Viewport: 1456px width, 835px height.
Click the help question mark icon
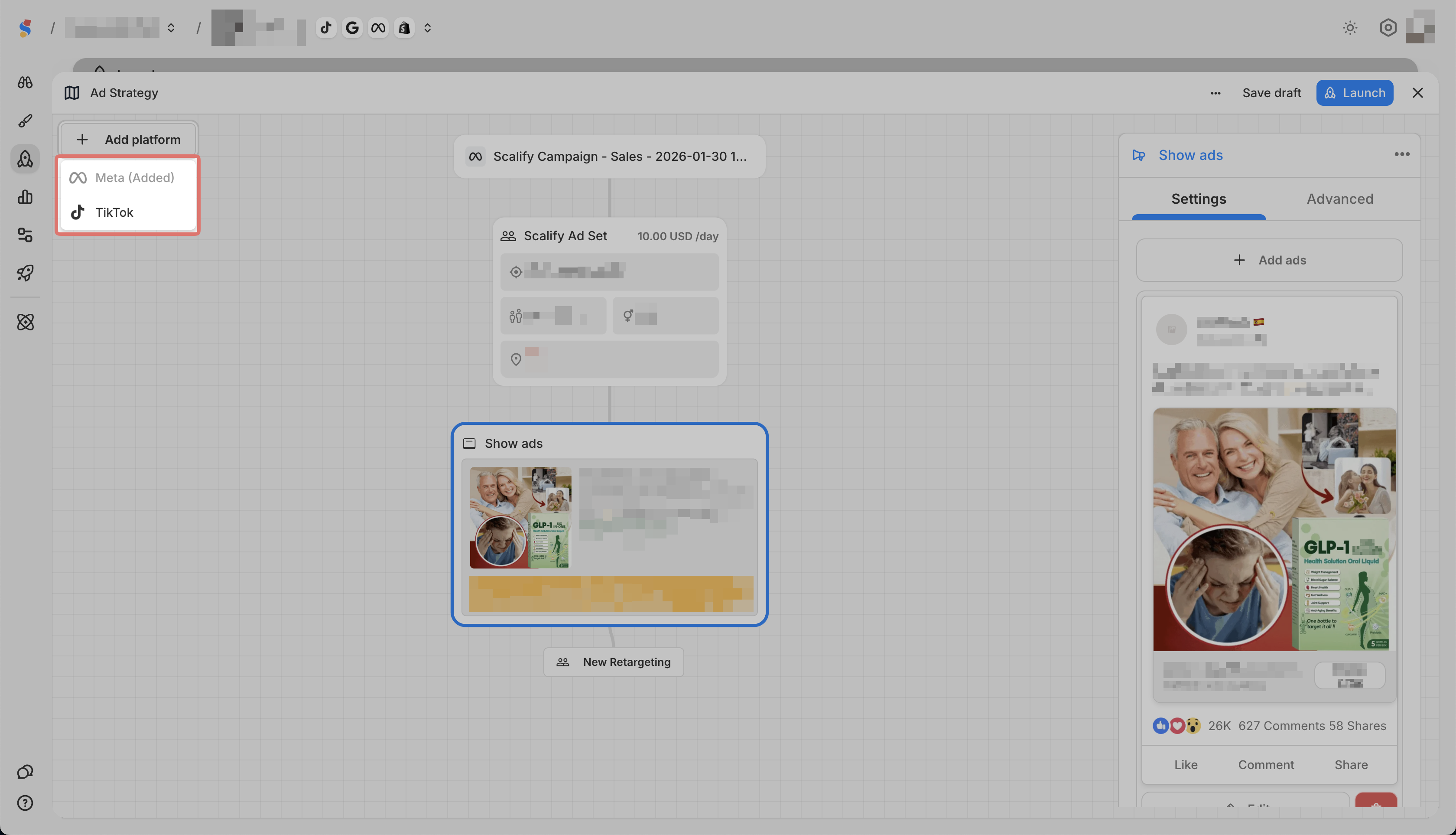coord(25,803)
